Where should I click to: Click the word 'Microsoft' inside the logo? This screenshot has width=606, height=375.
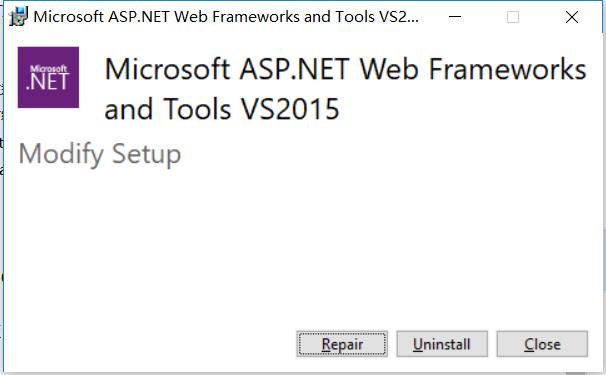coord(49,68)
